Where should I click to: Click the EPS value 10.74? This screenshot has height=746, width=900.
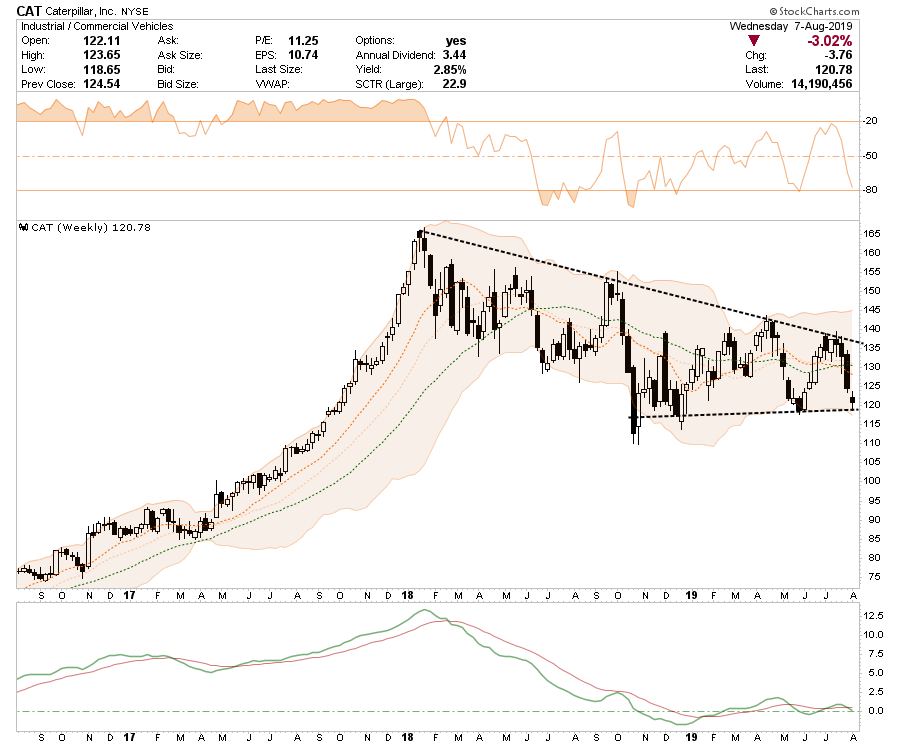pyautogui.click(x=303, y=55)
